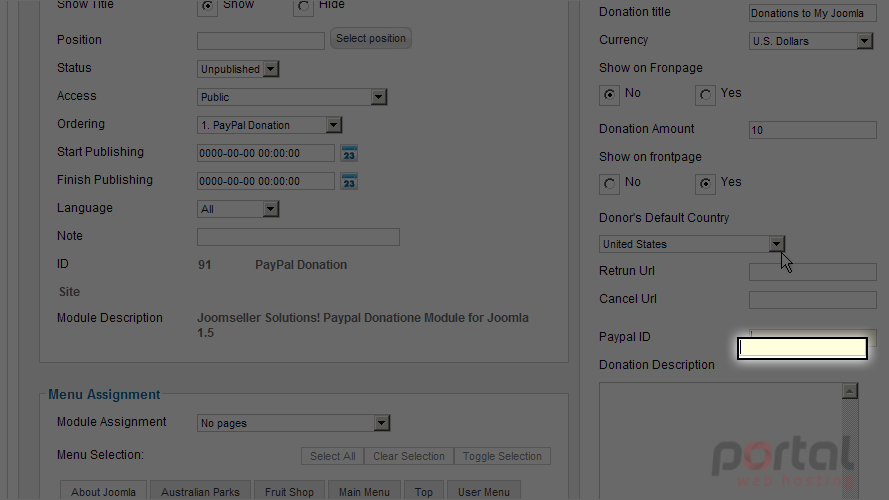Click the Toggle Selection button
This screenshot has height=500, width=889.
[502, 456]
